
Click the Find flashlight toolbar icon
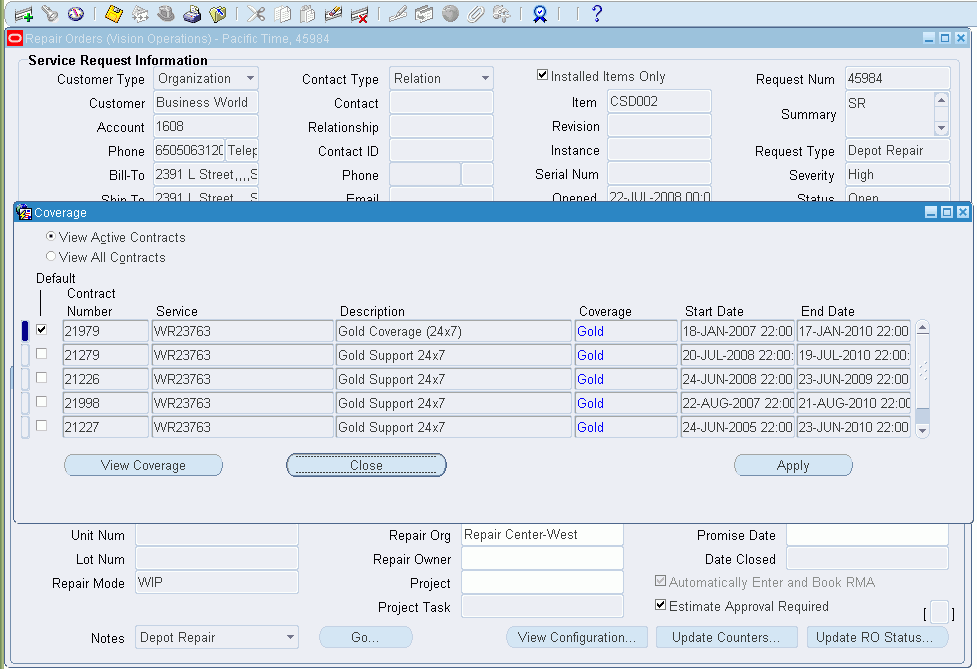(x=50, y=14)
